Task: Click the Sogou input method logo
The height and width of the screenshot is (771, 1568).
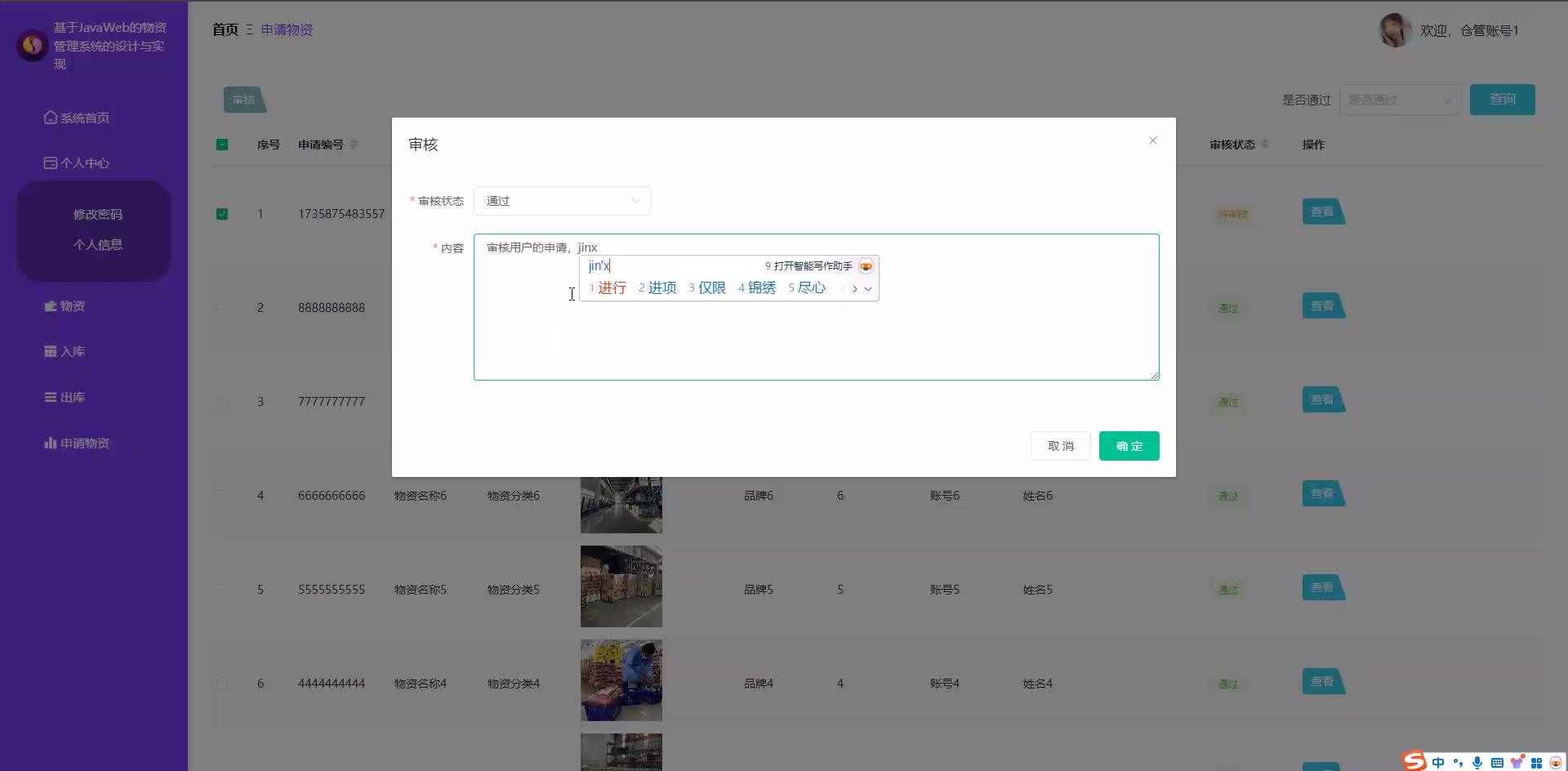Action: point(1414,761)
